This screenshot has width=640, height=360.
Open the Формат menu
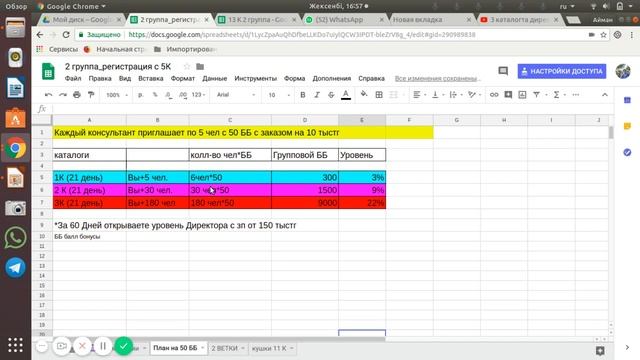pos(182,78)
